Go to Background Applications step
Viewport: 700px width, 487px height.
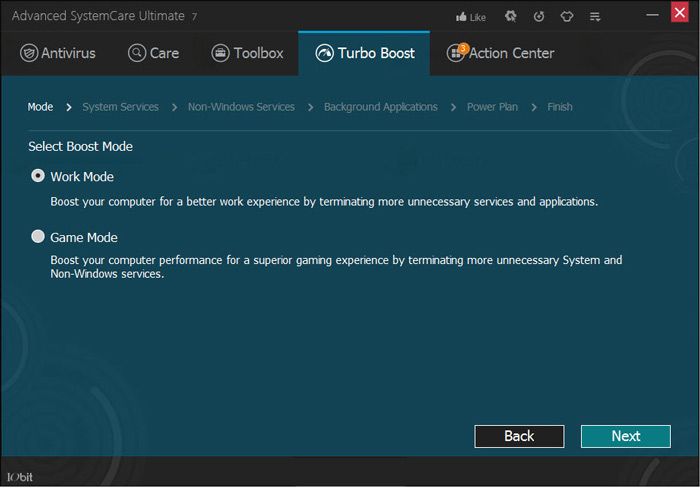[381, 107]
